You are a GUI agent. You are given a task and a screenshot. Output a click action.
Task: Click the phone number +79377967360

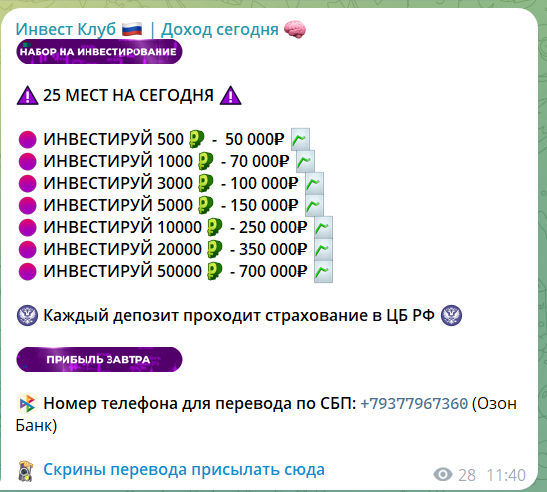413,404
